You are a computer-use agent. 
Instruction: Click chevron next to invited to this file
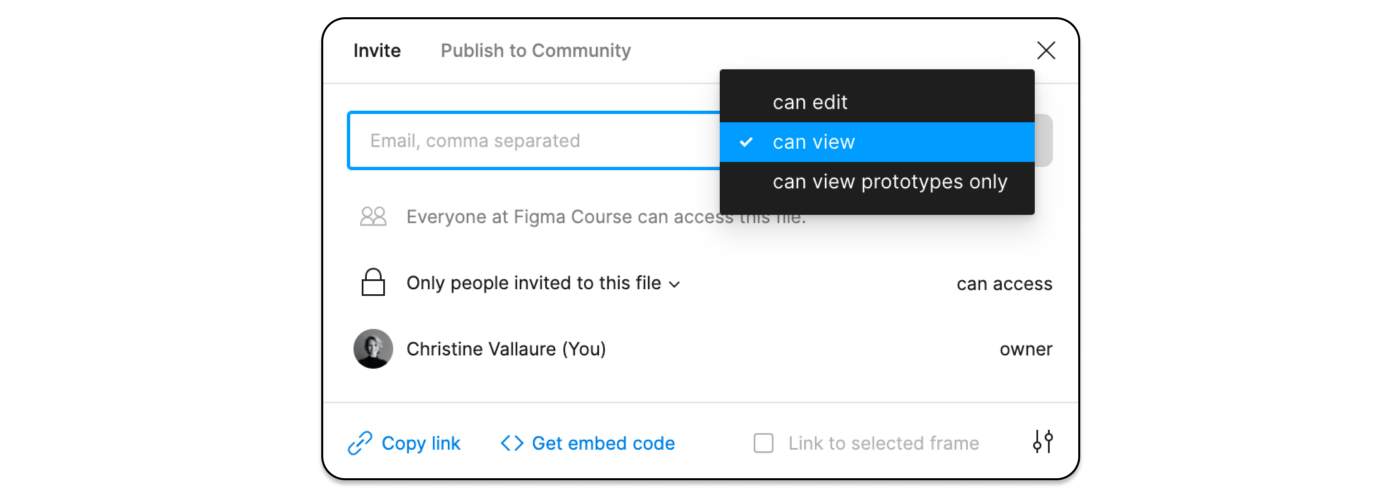click(x=675, y=285)
